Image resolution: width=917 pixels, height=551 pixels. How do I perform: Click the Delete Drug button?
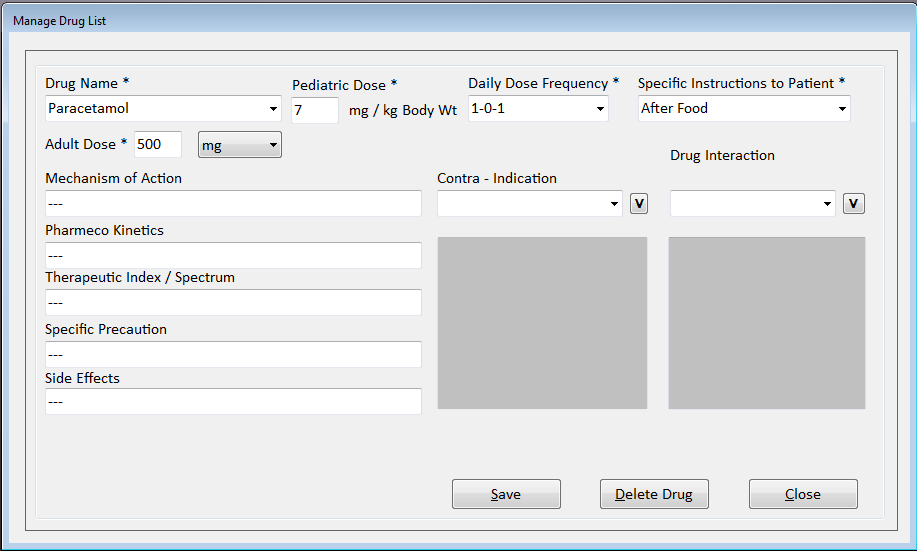(654, 494)
